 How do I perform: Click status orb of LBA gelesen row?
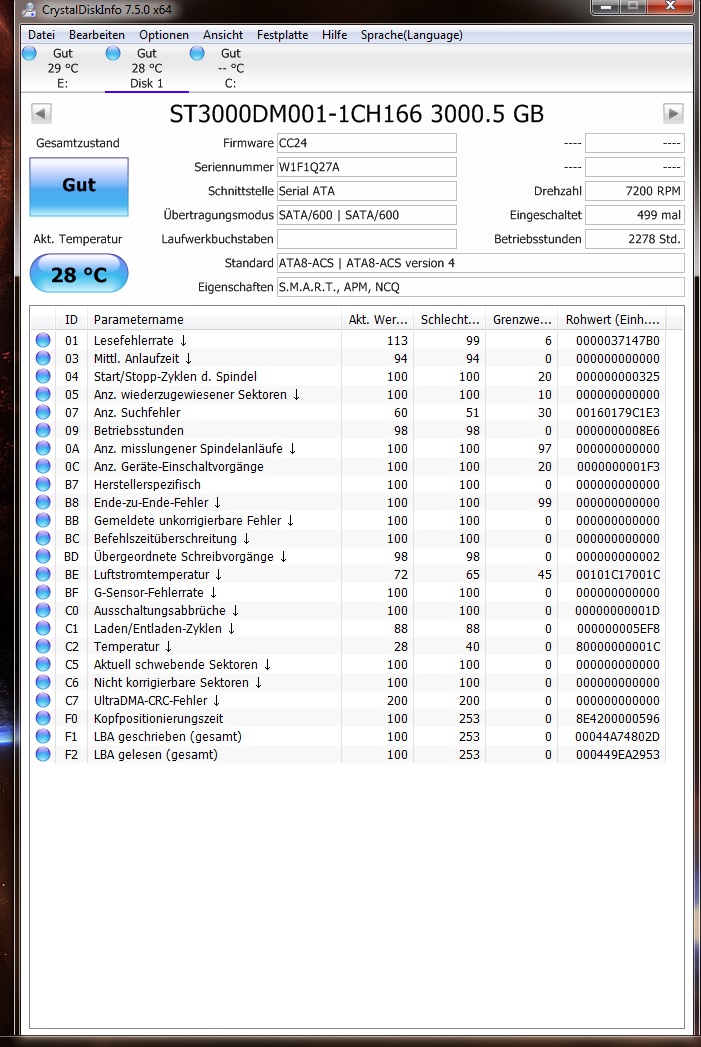43,755
